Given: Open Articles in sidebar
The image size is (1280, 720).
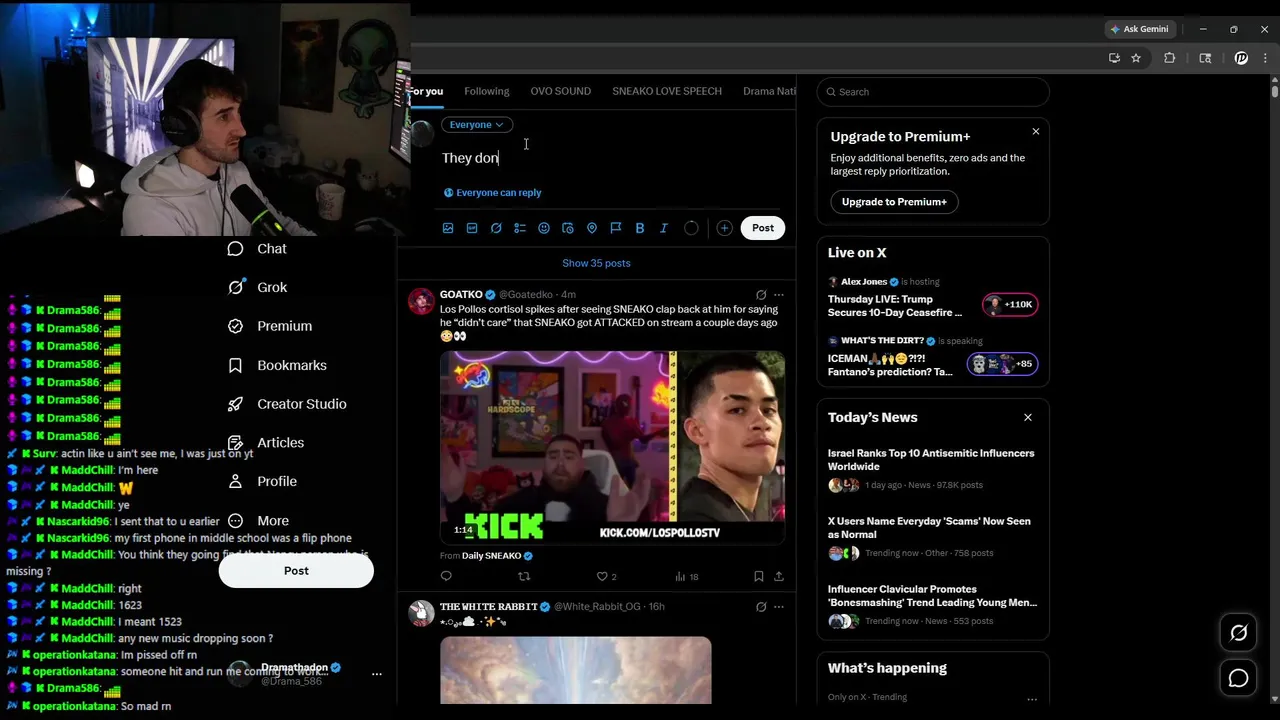Looking at the screenshot, I should point(266,443).
